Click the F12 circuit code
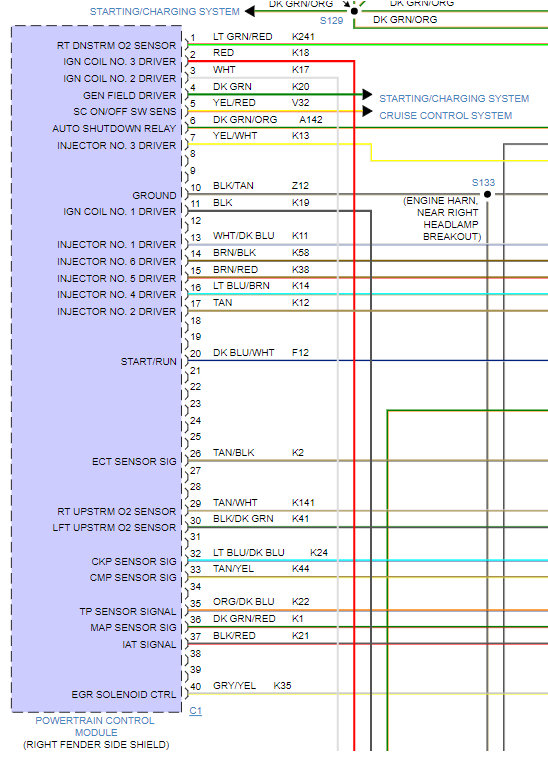Screen dimensions: 548x761 (300, 352)
